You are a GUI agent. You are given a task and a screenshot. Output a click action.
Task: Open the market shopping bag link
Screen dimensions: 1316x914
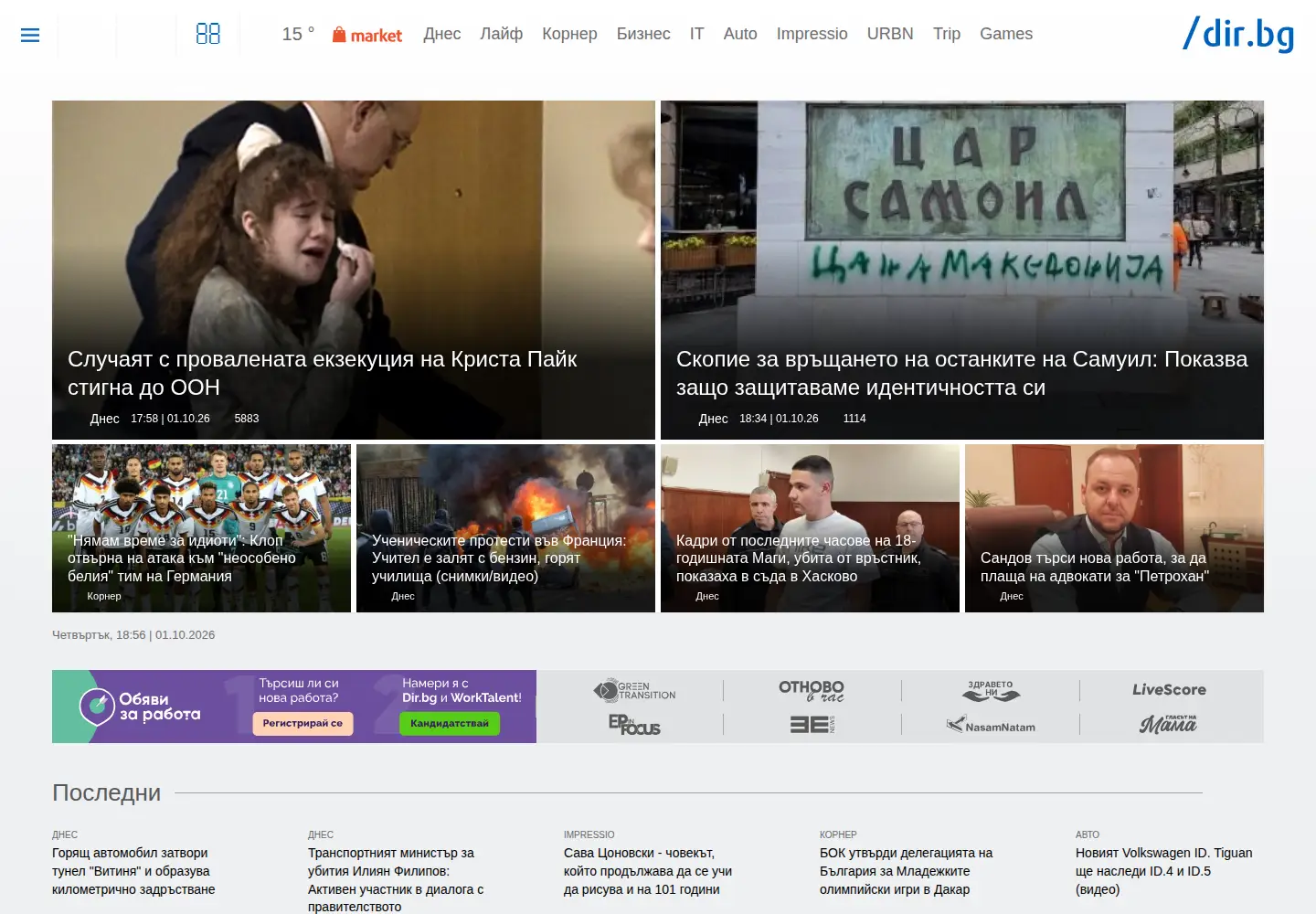[366, 35]
